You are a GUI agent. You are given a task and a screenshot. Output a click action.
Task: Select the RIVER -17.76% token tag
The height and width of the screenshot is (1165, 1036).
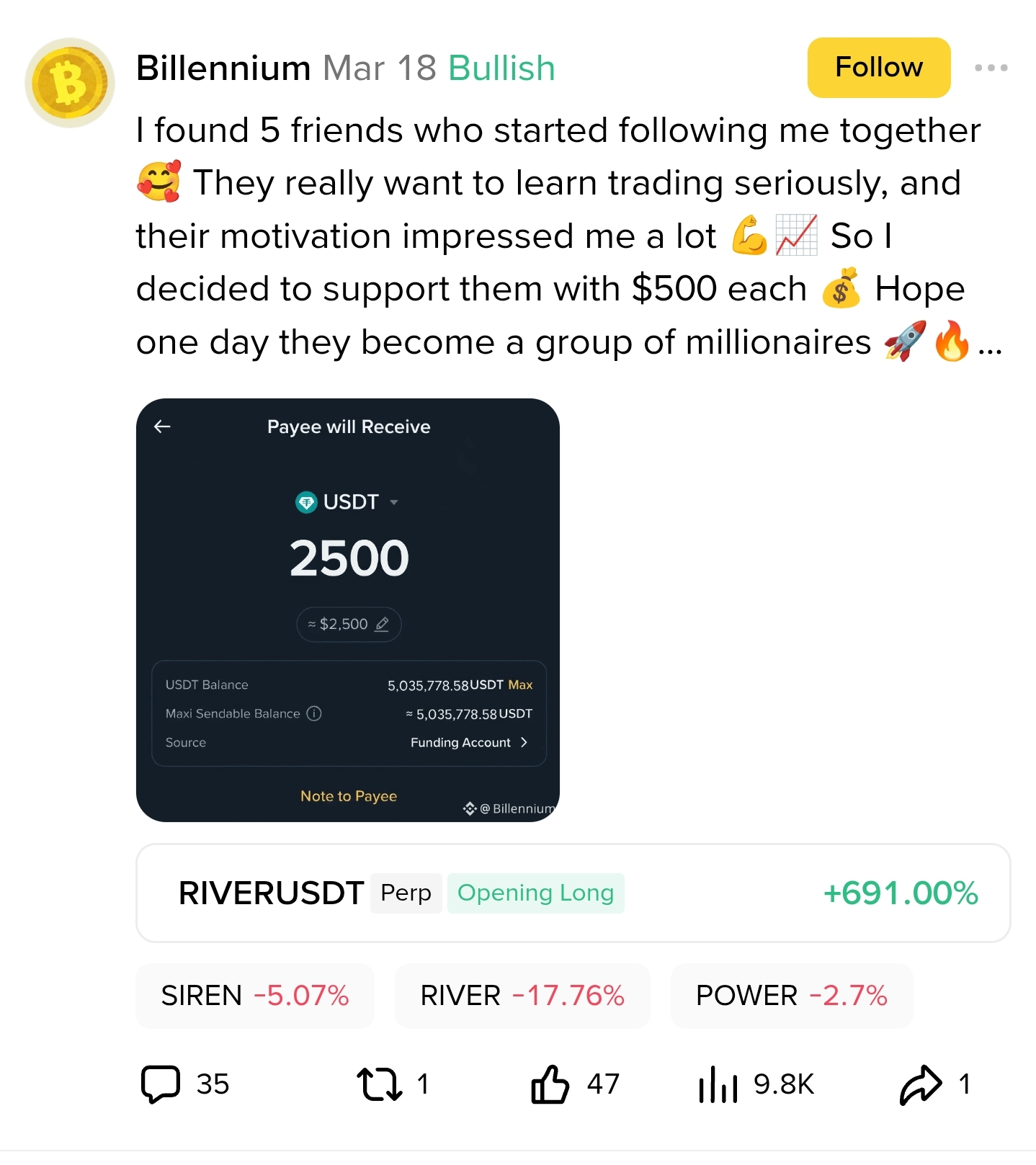(x=522, y=996)
